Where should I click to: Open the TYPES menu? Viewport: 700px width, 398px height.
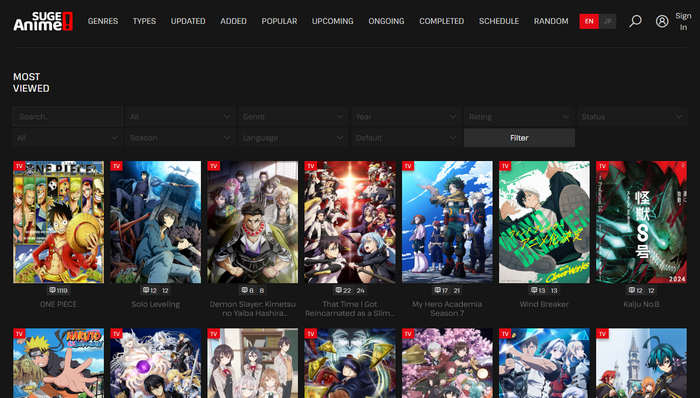(x=144, y=21)
